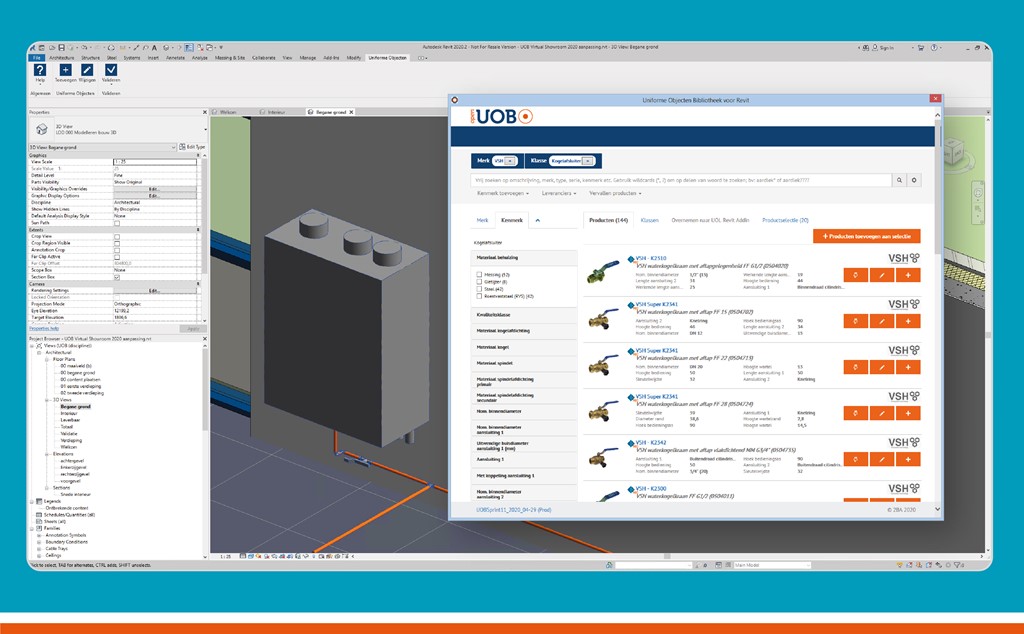
Task: Click the UOB logo in the dialog header
Action: [502, 116]
